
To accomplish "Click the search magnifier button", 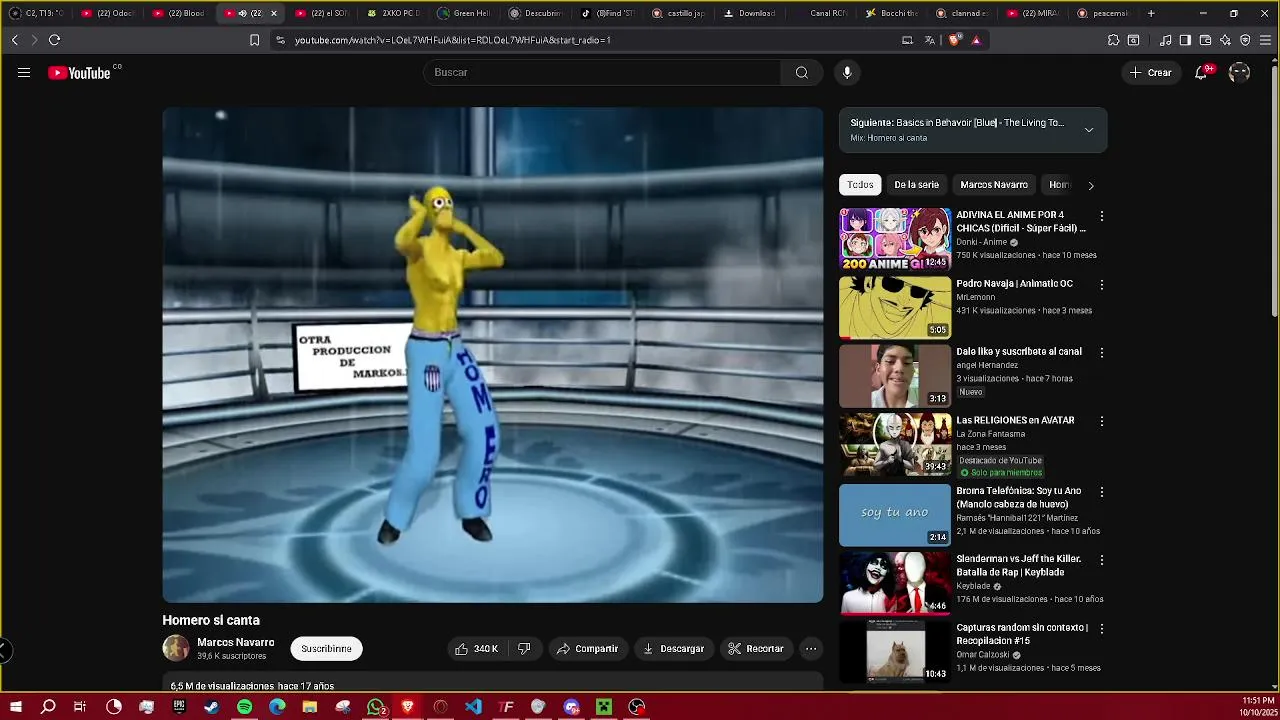I will click(801, 72).
